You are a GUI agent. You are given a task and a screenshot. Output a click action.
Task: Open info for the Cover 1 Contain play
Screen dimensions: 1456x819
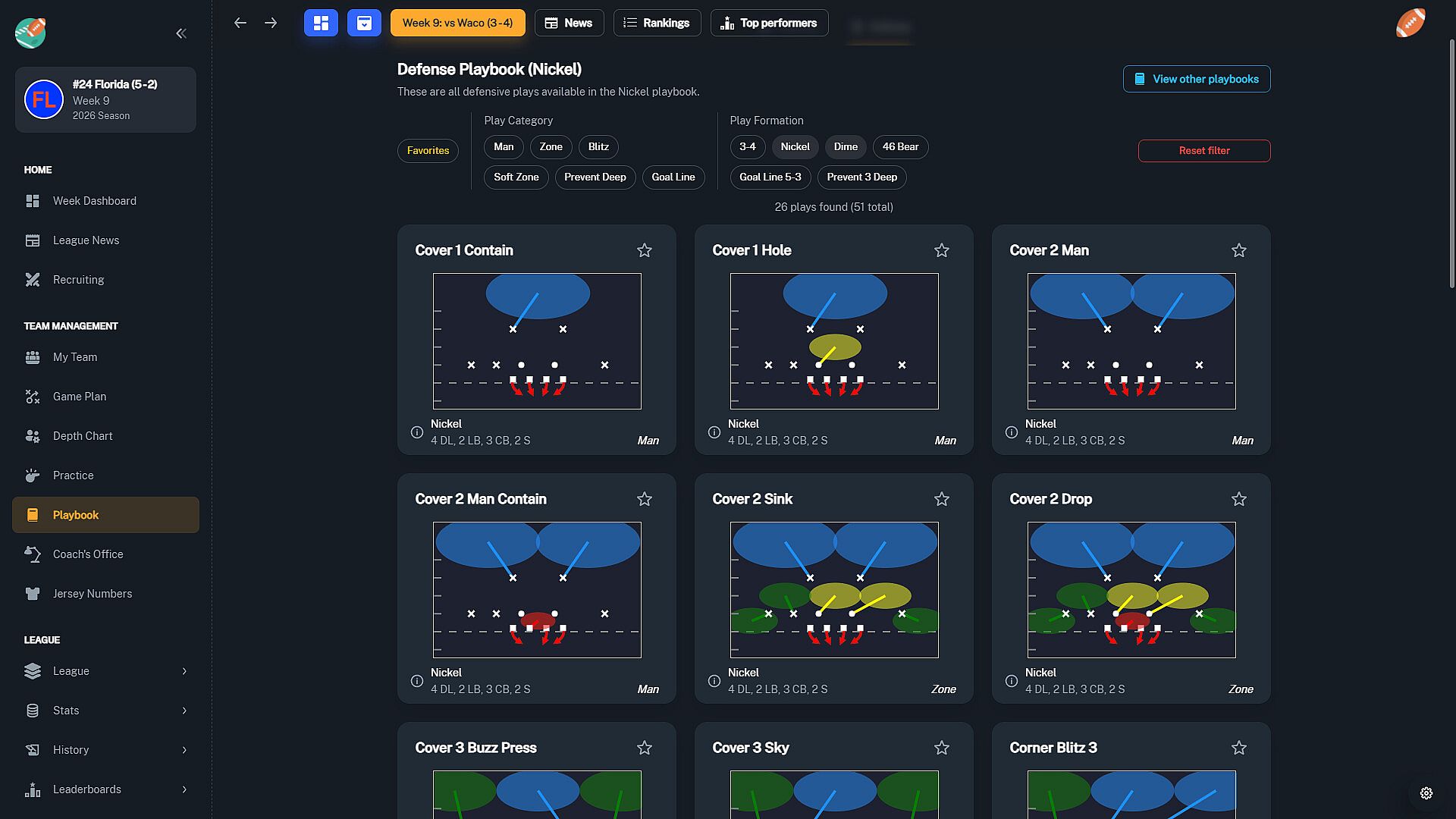click(x=417, y=432)
